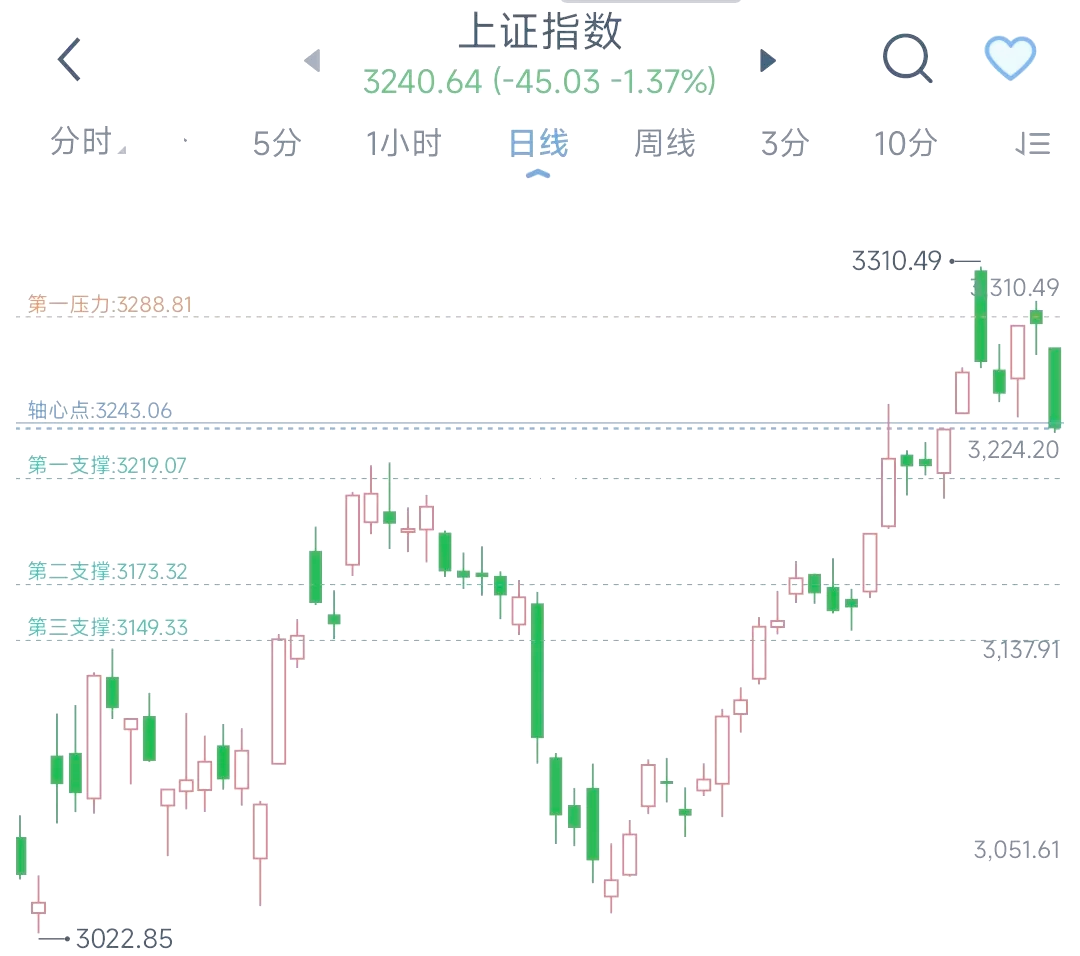
Task: Select the 轴心点:3243.06 pivot line label
Action: [98, 409]
